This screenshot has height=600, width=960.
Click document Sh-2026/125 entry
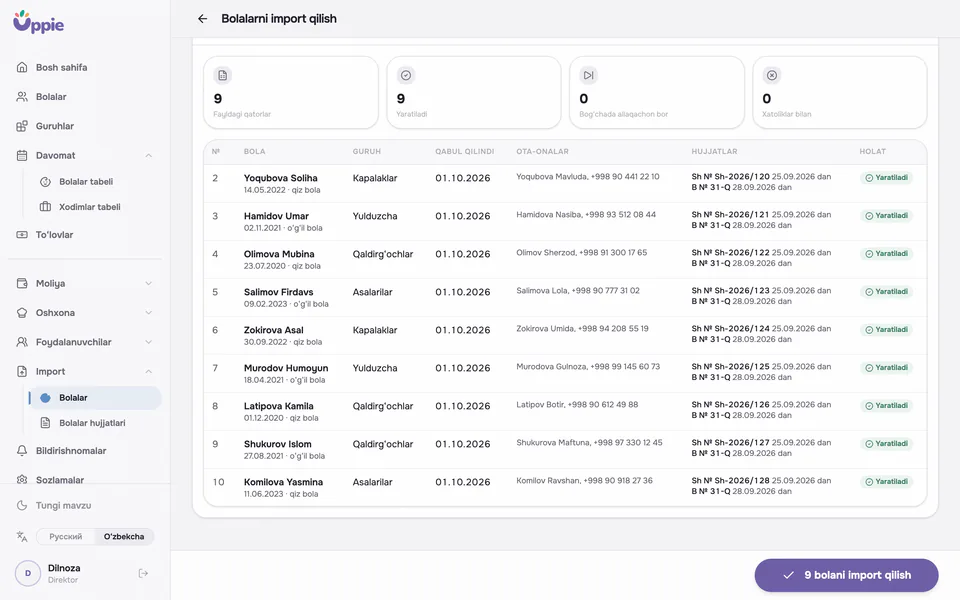click(761, 367)
